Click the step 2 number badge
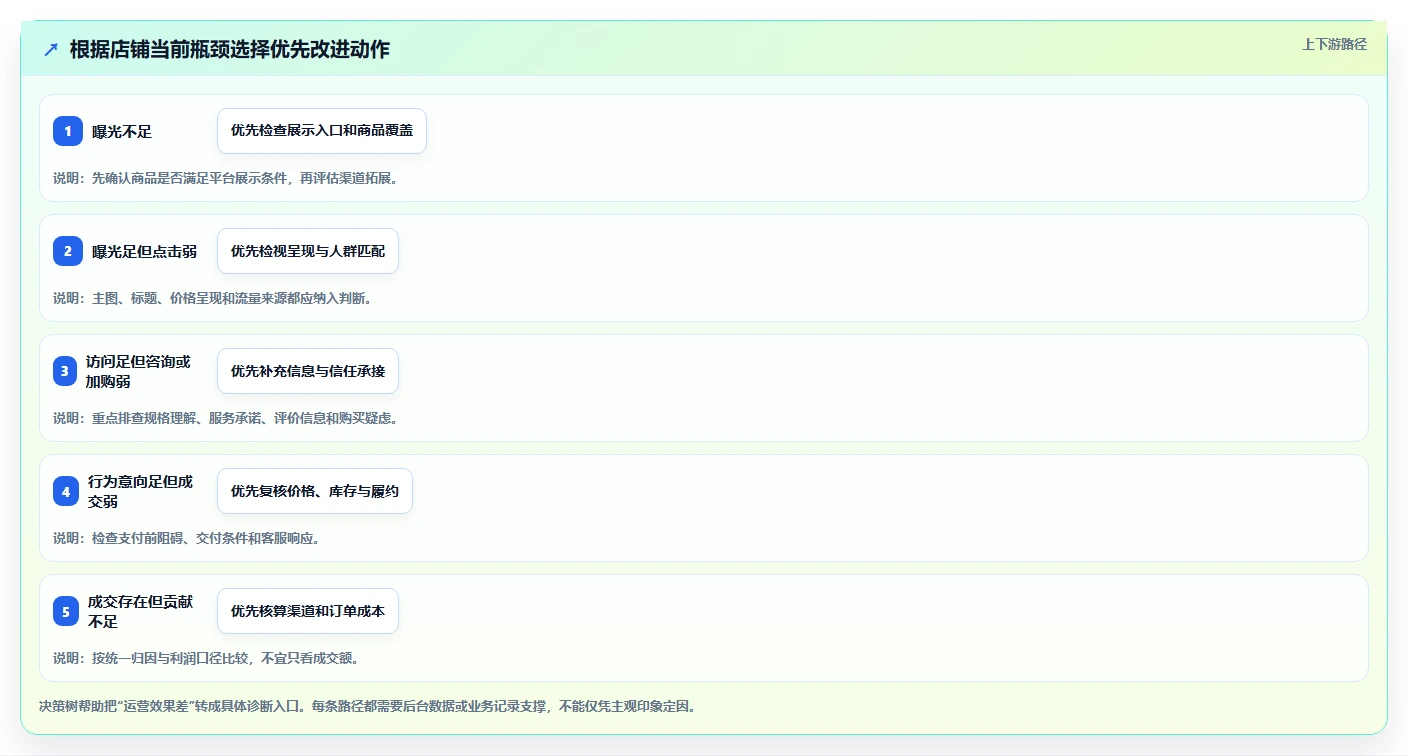Screen dimensions: 1408x756 point(67,251)
